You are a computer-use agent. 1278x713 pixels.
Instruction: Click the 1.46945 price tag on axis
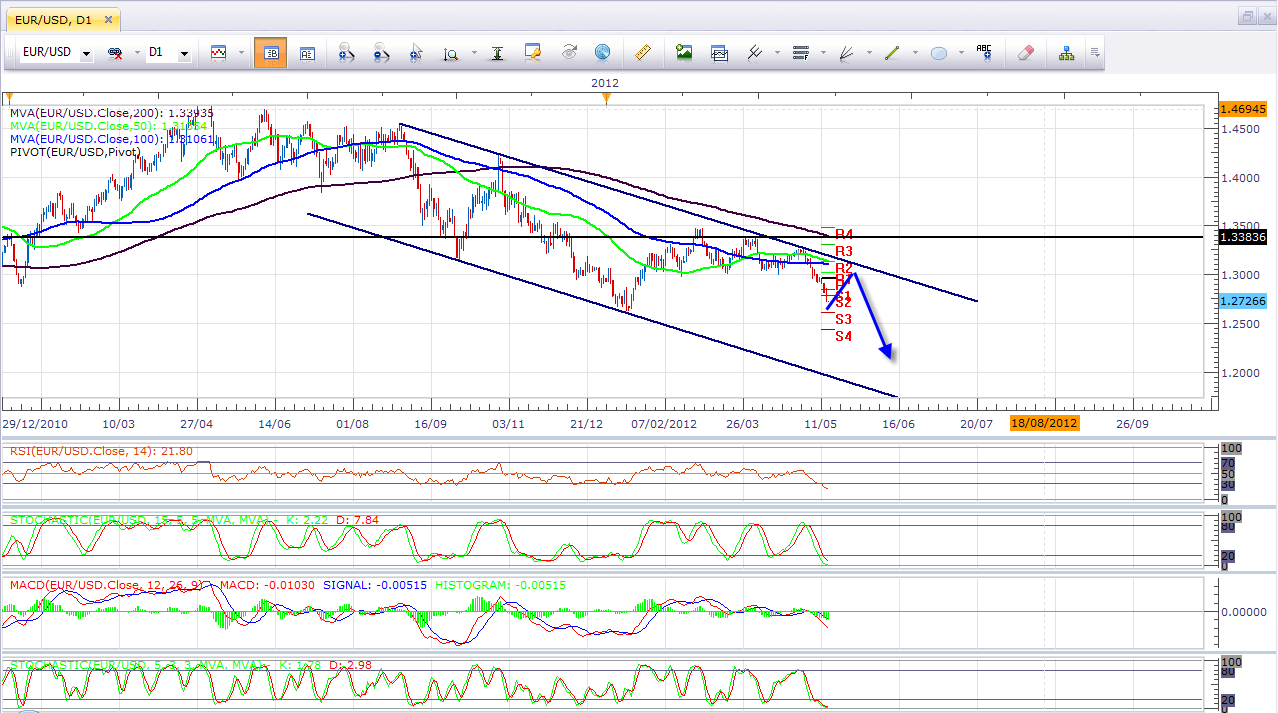click(1243, 108)
